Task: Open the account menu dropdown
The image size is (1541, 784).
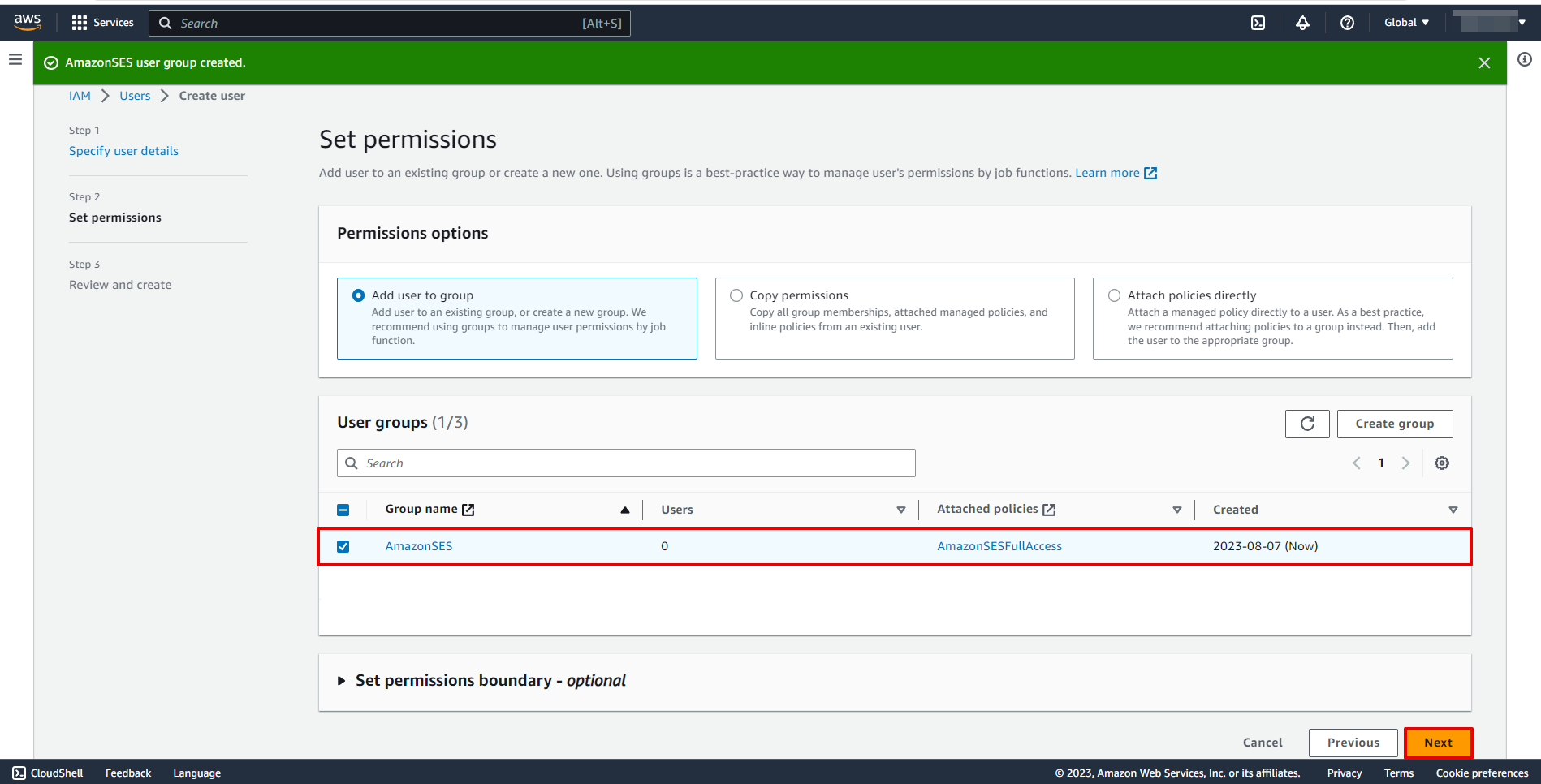Action: (x=1490, y=23)
